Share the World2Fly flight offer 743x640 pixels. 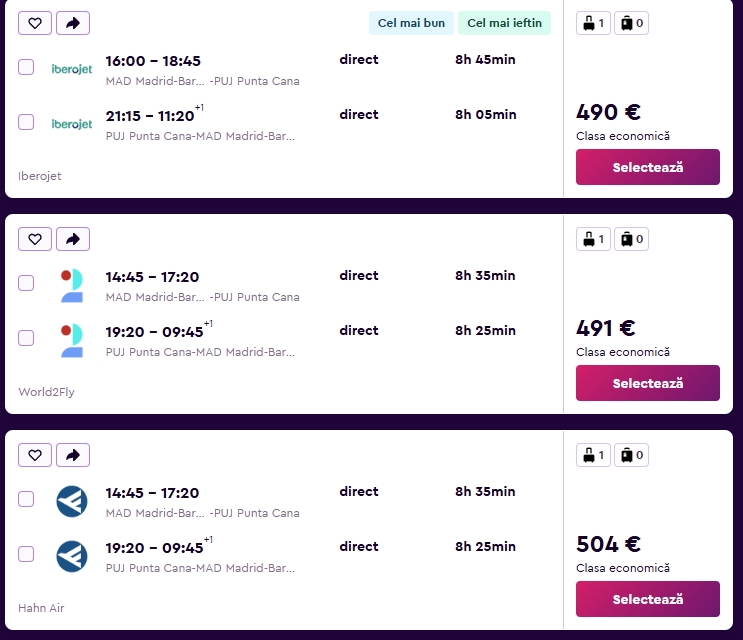[73, 239]
